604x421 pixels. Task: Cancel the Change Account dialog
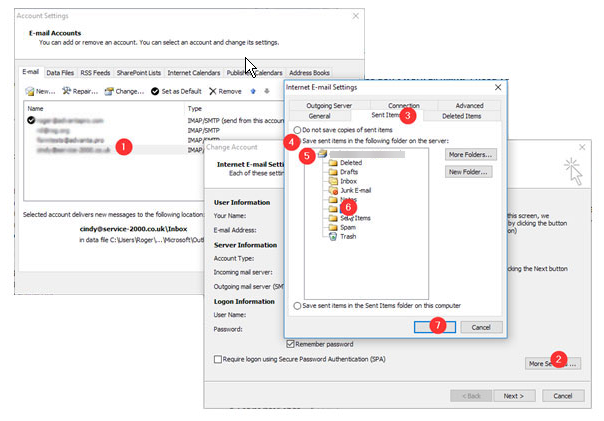563,396
